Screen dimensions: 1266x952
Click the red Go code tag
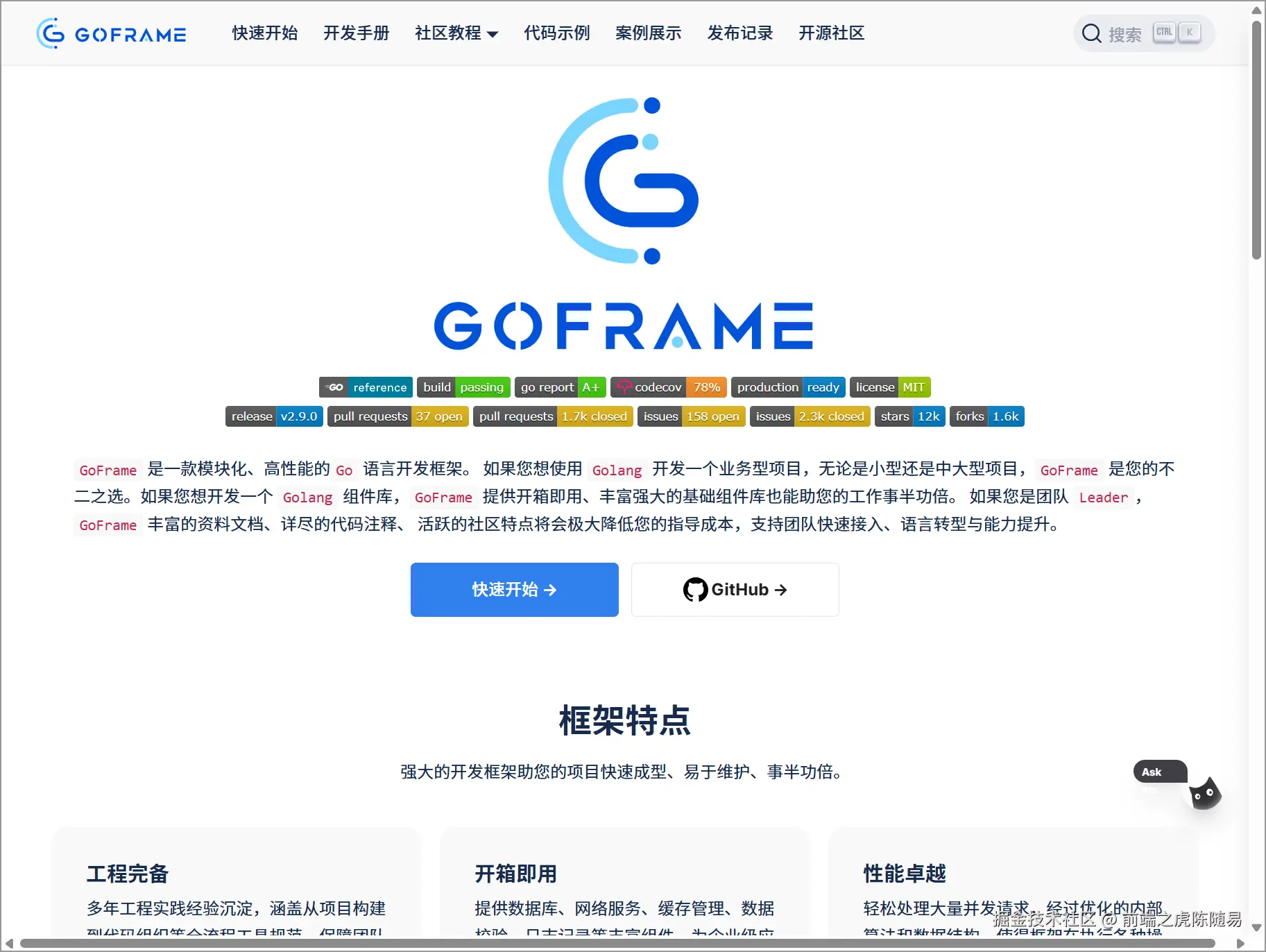point(344,470)
